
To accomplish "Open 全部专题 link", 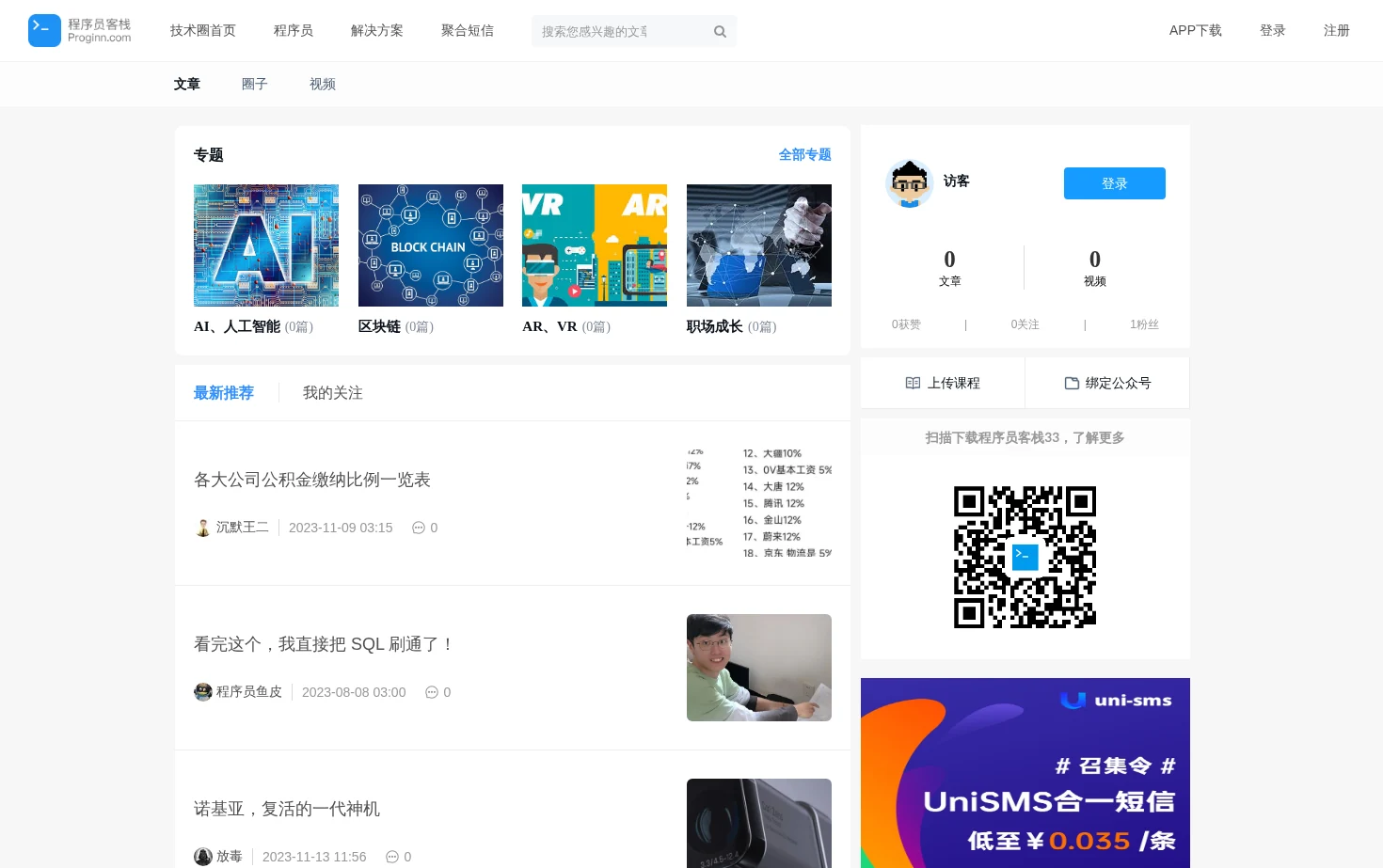I will pyautogui.click(x=805, y=155).
